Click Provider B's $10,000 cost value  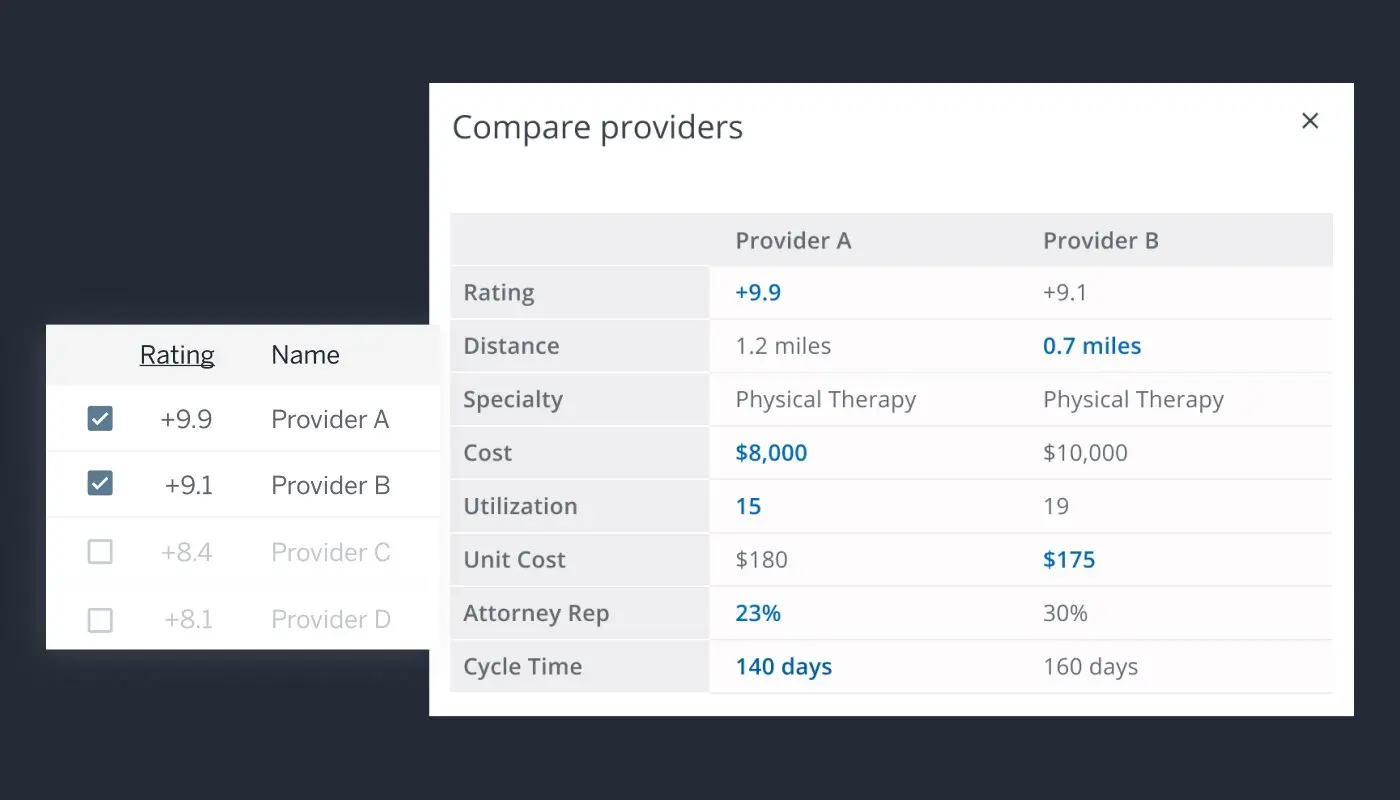pos(1086,452)
